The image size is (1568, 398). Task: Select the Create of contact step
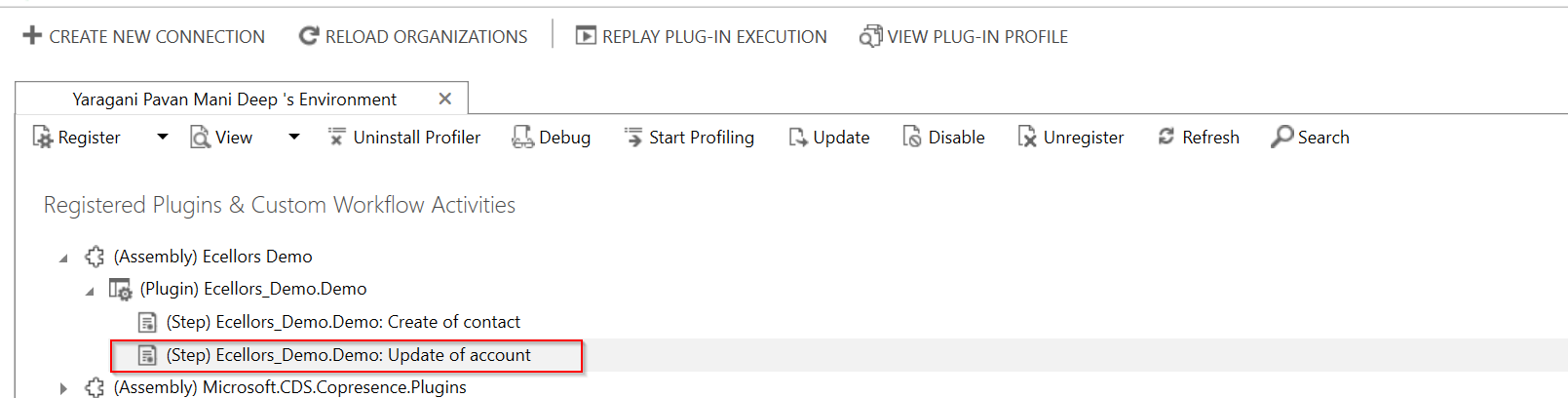343,322
